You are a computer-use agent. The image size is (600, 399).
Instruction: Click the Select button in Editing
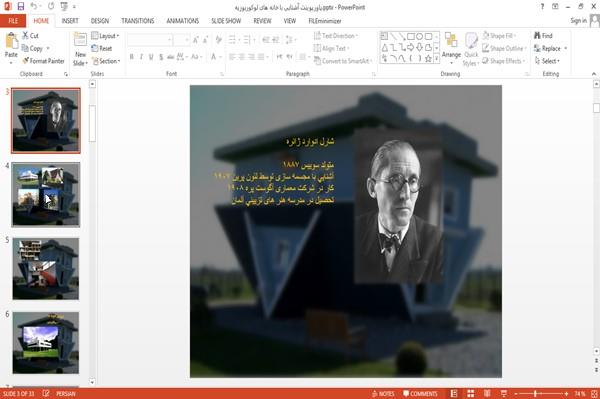[x=547, y=61]
